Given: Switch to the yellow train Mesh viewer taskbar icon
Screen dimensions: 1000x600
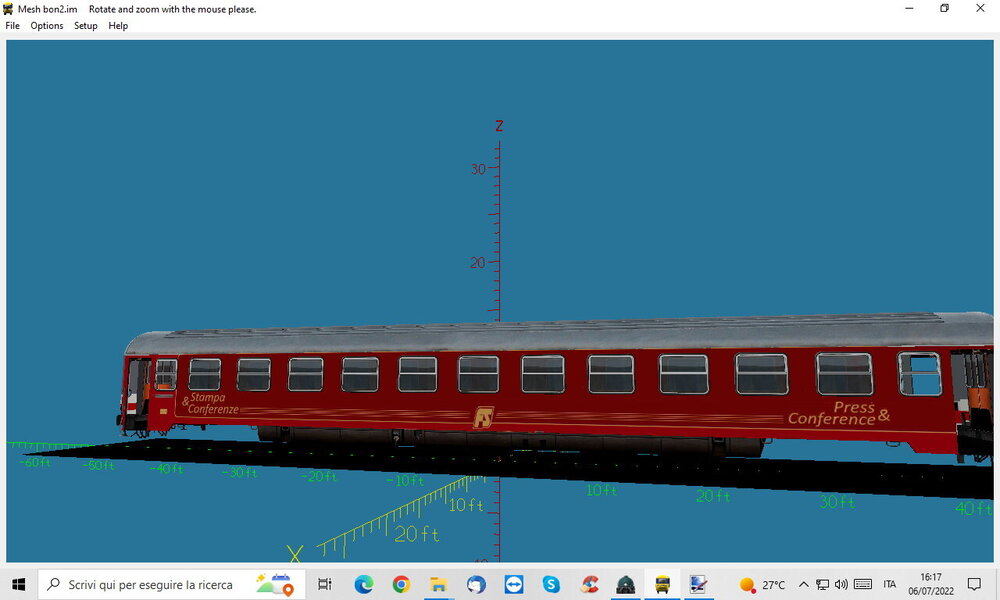Looking at the screenshot, I should 663,584.
